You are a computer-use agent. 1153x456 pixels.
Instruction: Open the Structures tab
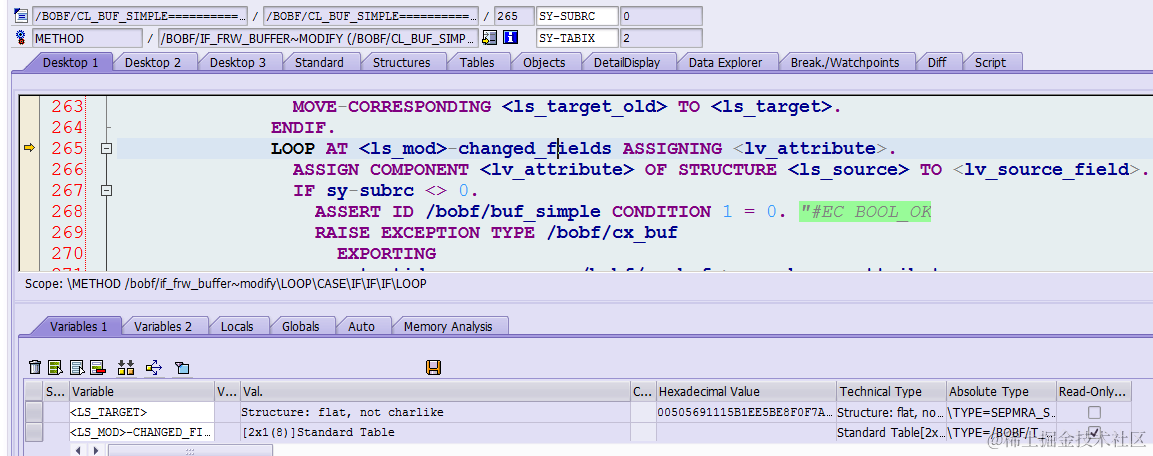click(401, 63)
